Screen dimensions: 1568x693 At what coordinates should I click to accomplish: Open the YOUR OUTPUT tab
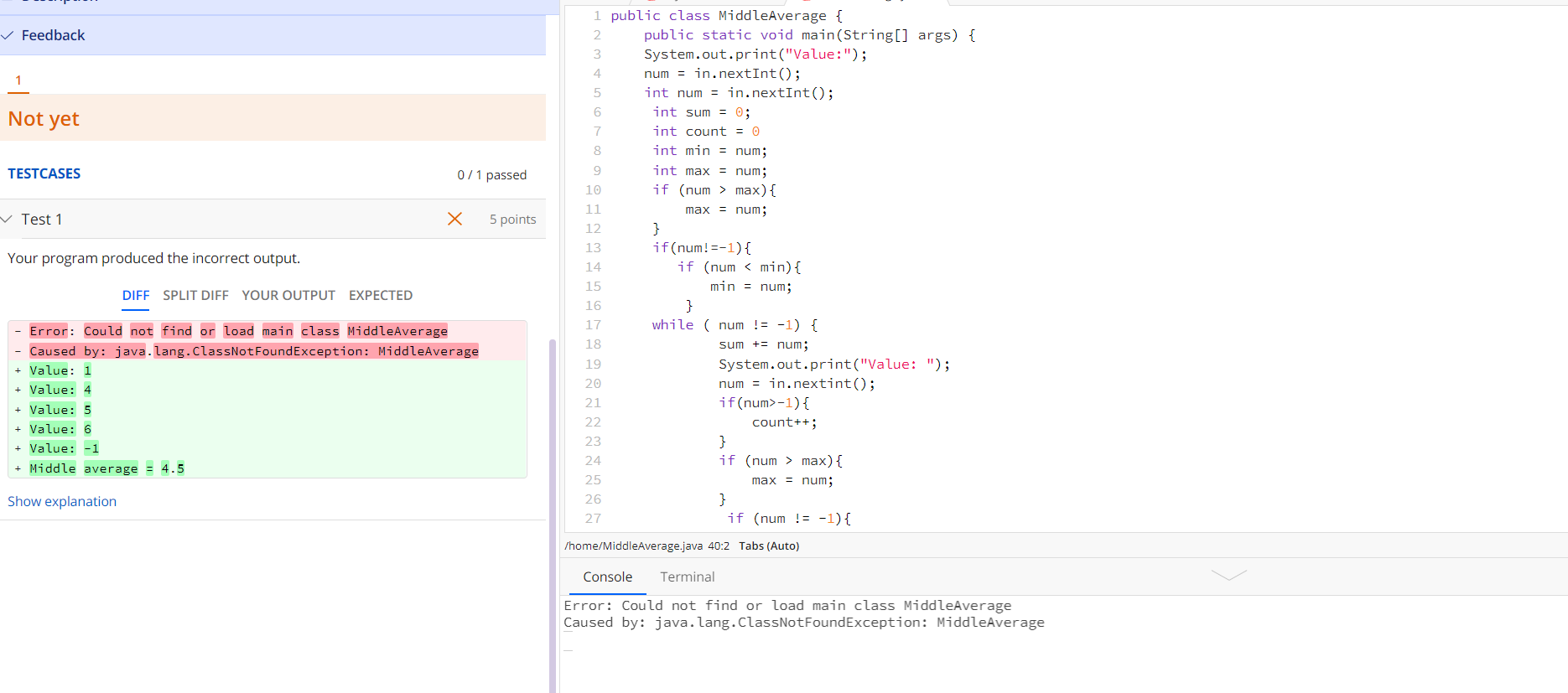pos(288,295)
